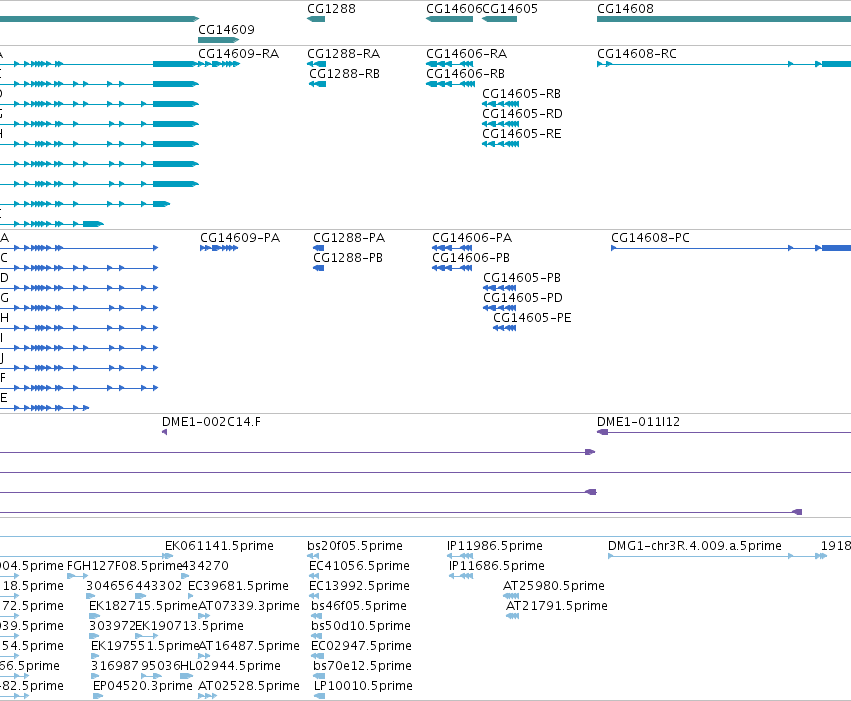Click the CG14606 gene label
Screen dimensions: 851x701
454,9
